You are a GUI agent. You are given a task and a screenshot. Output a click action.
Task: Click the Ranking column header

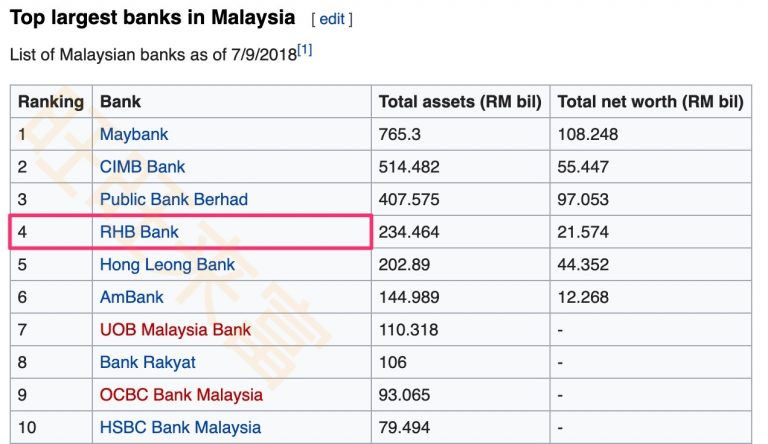click(51, 102)
